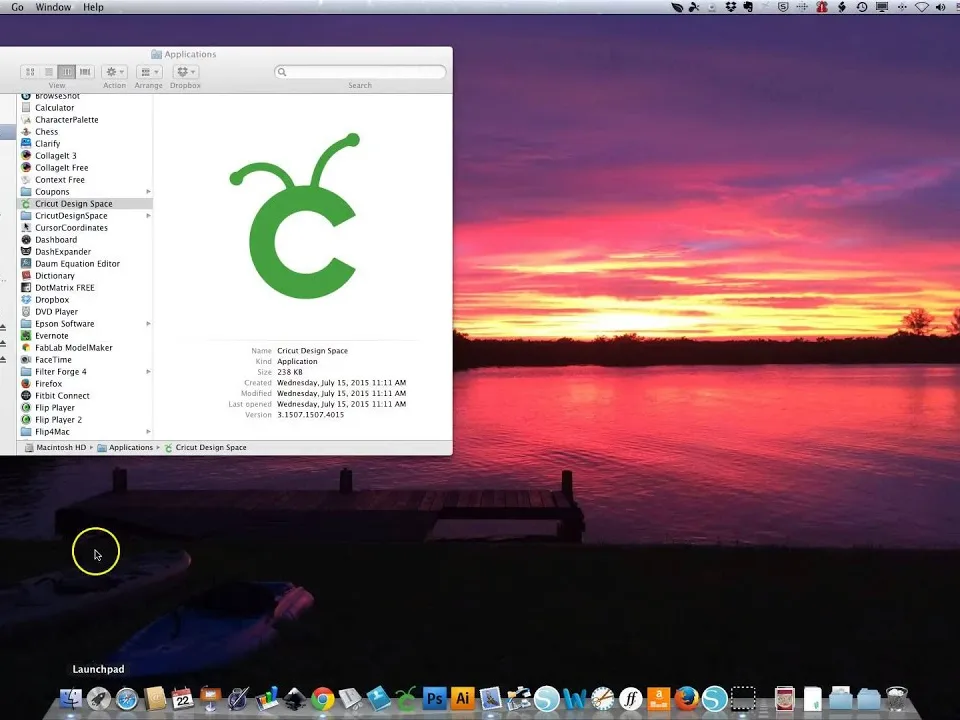Switch to Cover Flow view in Finder
Viewport: 960px width, 720px height.
coord(84,71)
